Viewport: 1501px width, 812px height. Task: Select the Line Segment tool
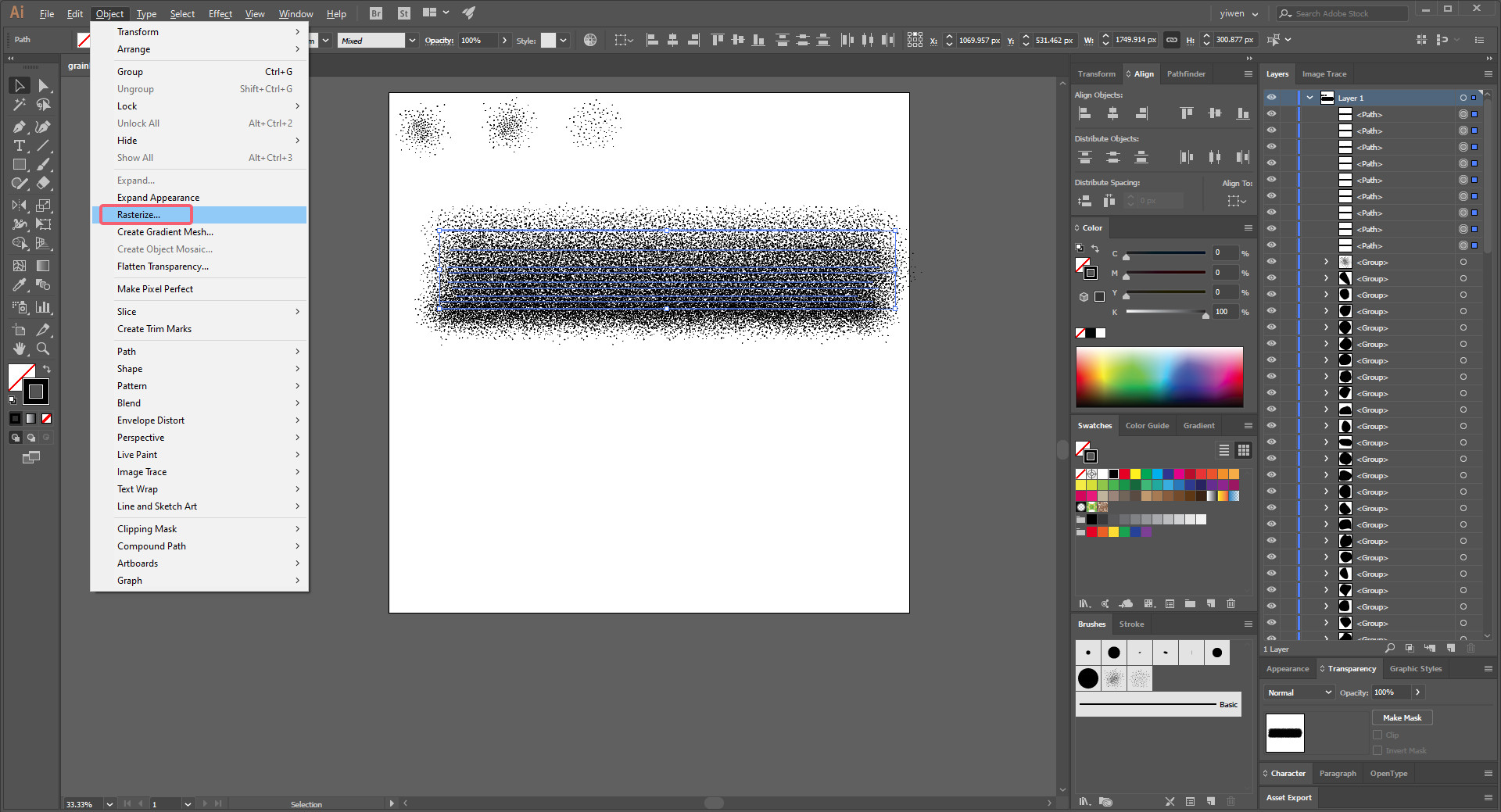[x=44, y=146]
